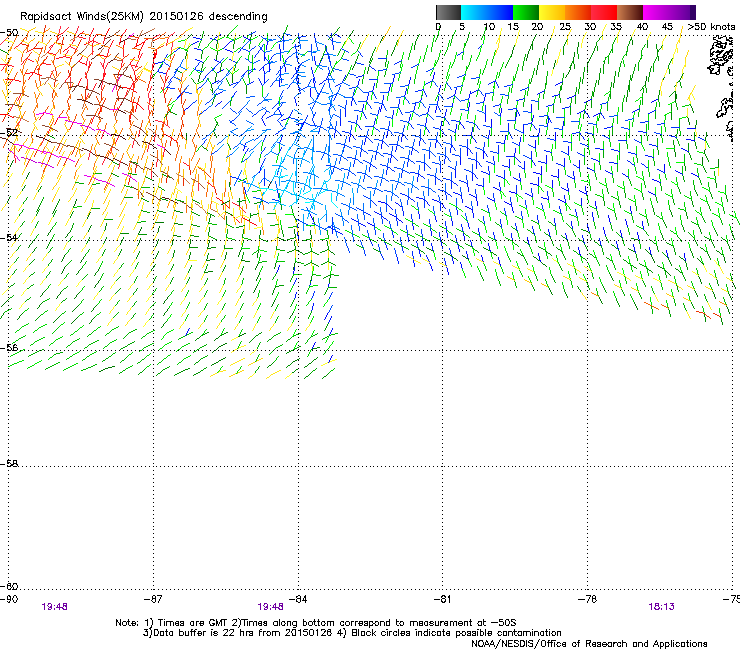Click the '-60' latitude label
Image resolution: width=740 pixels, height=650 pixels.
click(x=9, y=586)
